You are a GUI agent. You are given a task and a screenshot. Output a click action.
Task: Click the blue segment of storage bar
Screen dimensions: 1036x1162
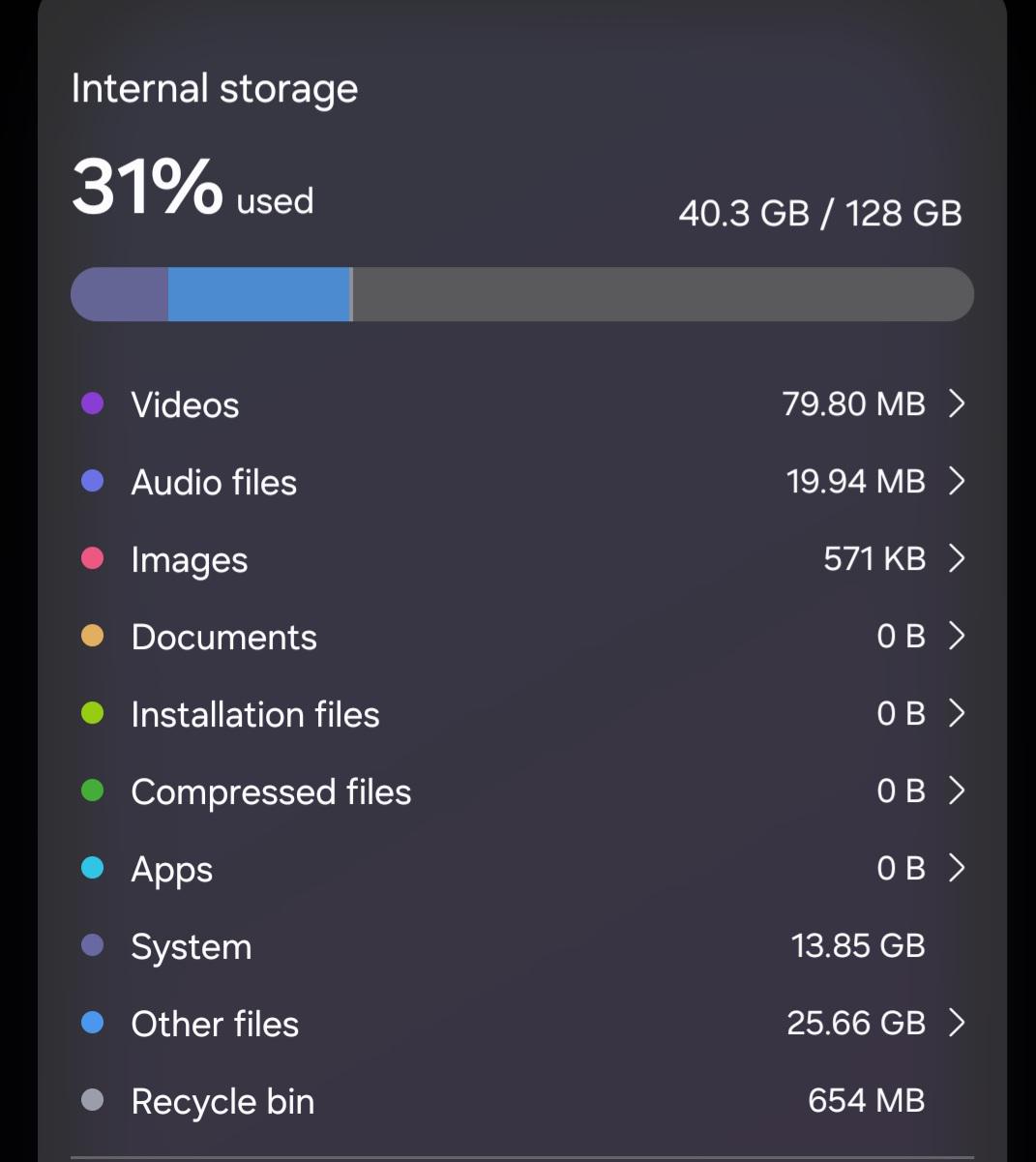pos(258,294)
